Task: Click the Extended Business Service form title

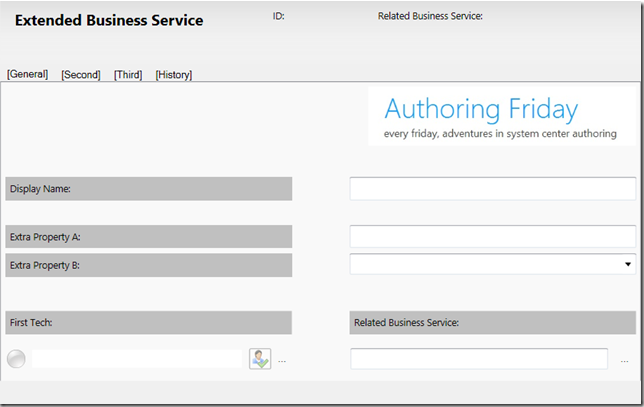Action: (109, 21)
